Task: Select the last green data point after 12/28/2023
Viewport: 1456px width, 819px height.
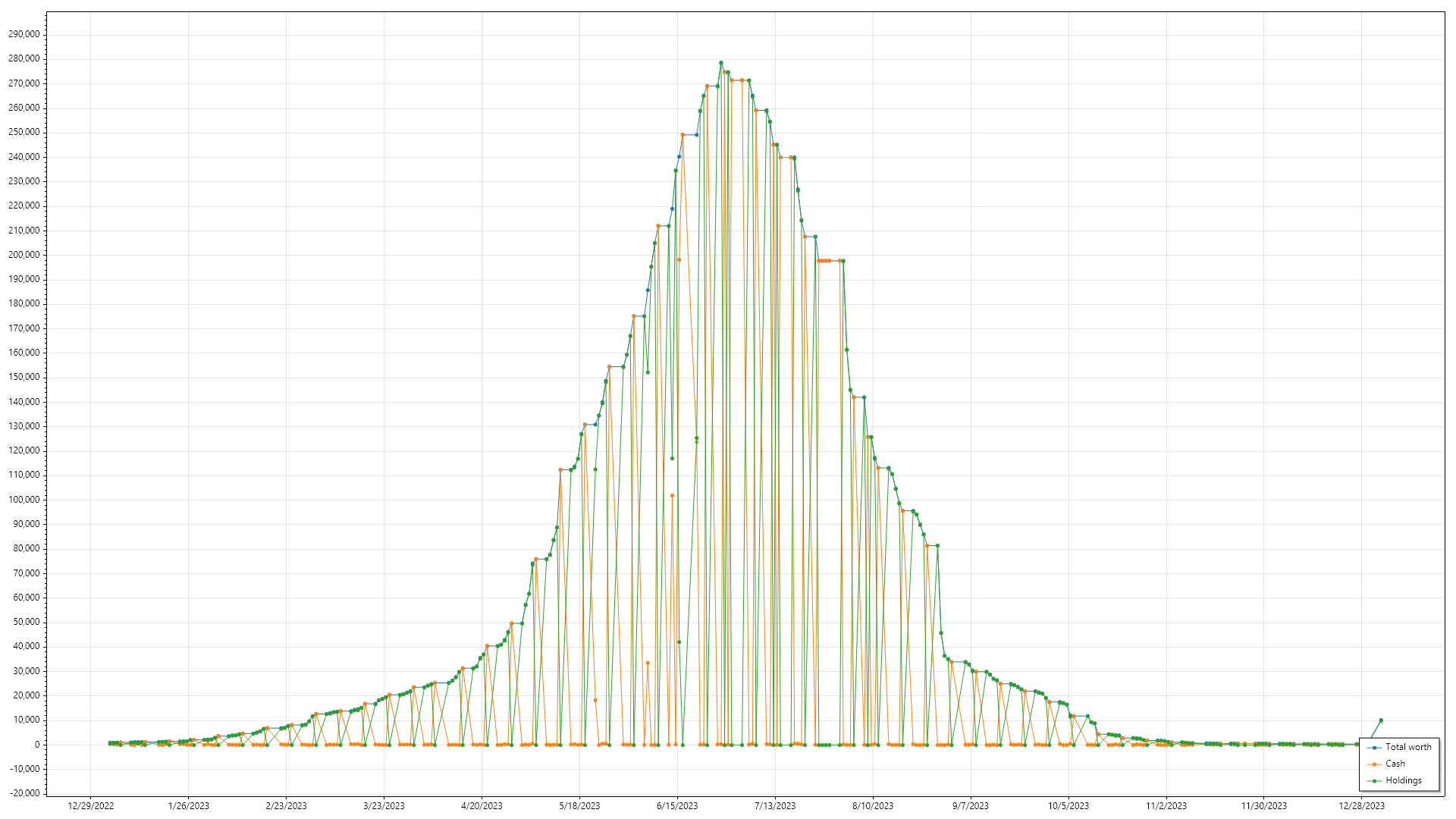Action: (x=1381, y=720)
